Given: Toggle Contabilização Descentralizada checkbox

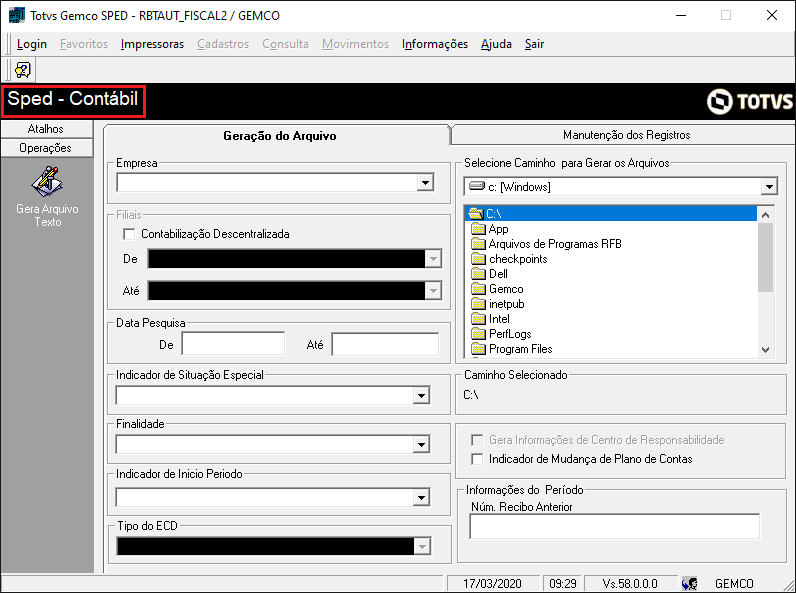Looking at the screenshot, I should [x=129, y=234].
